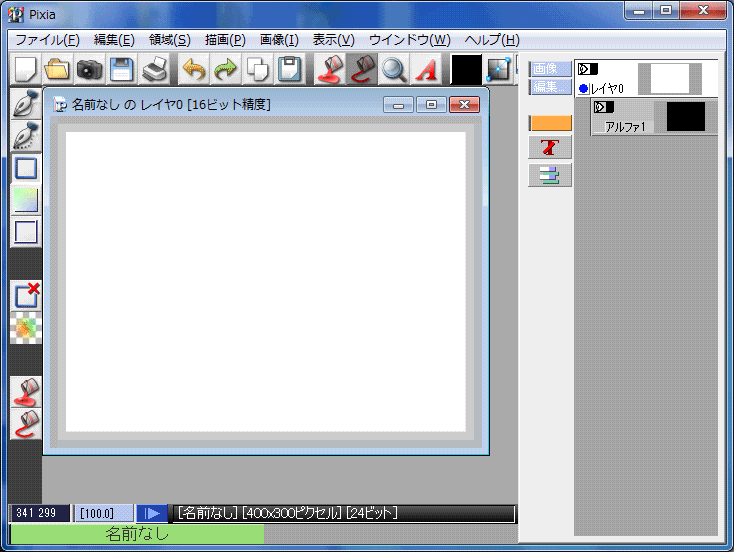Click the image info text 400x300ピクセル
Image resolution: width=734 pixels, height=552 pixels.
point(292,513)
